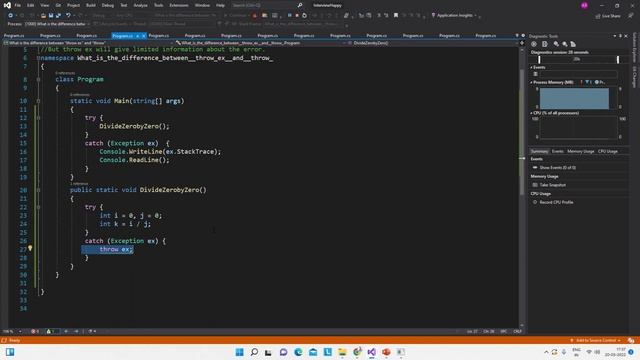Screen dimensions: 640x360
Task: Click Diagnostic Tools output document icon
Action: [544, 44]
